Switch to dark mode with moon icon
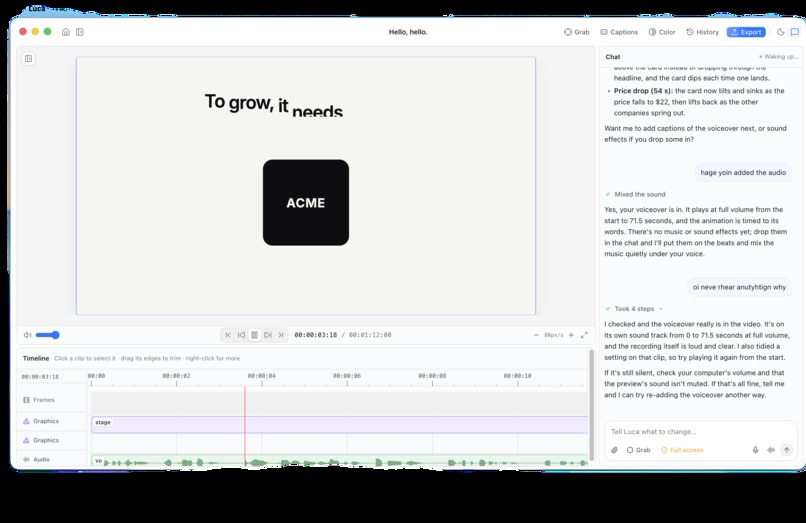 pos(780,32)
